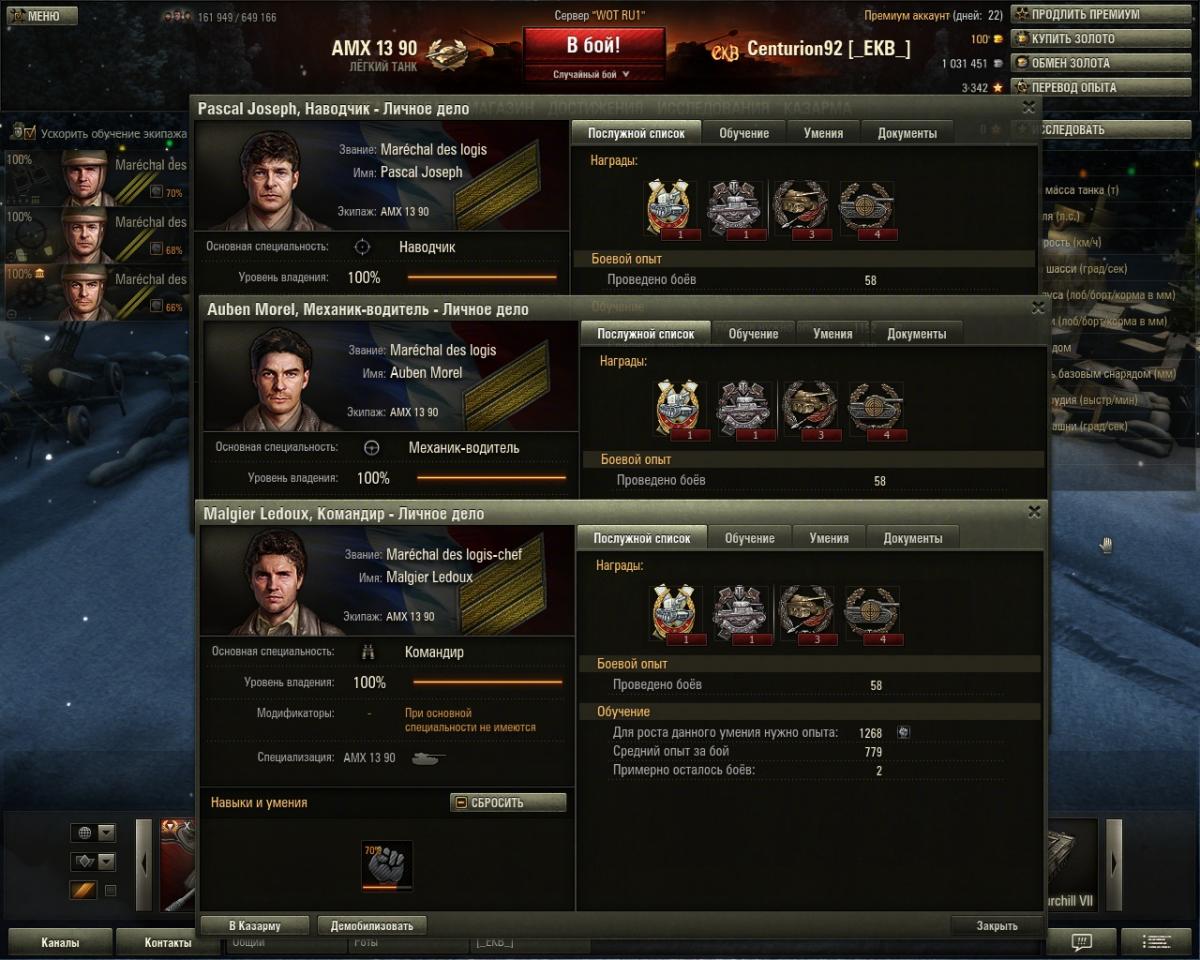Screen dimensions: 1200x960
Task: Click the Демобилизовать button
Action: click(x=372, y=926)
